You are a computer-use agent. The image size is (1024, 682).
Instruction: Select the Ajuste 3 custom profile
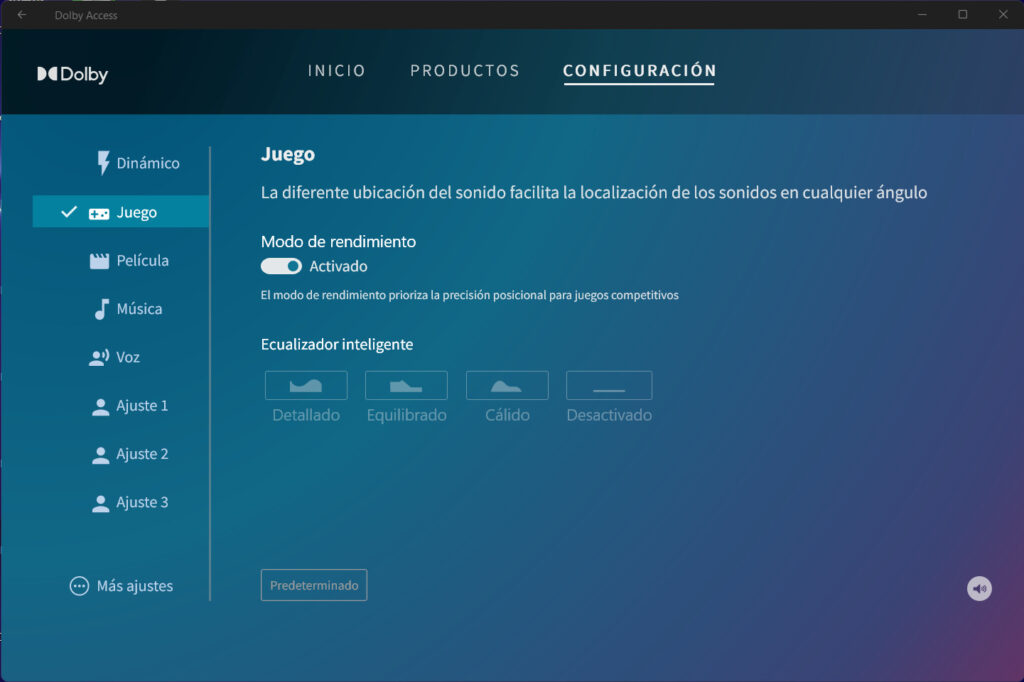click(x=129, y=502)
